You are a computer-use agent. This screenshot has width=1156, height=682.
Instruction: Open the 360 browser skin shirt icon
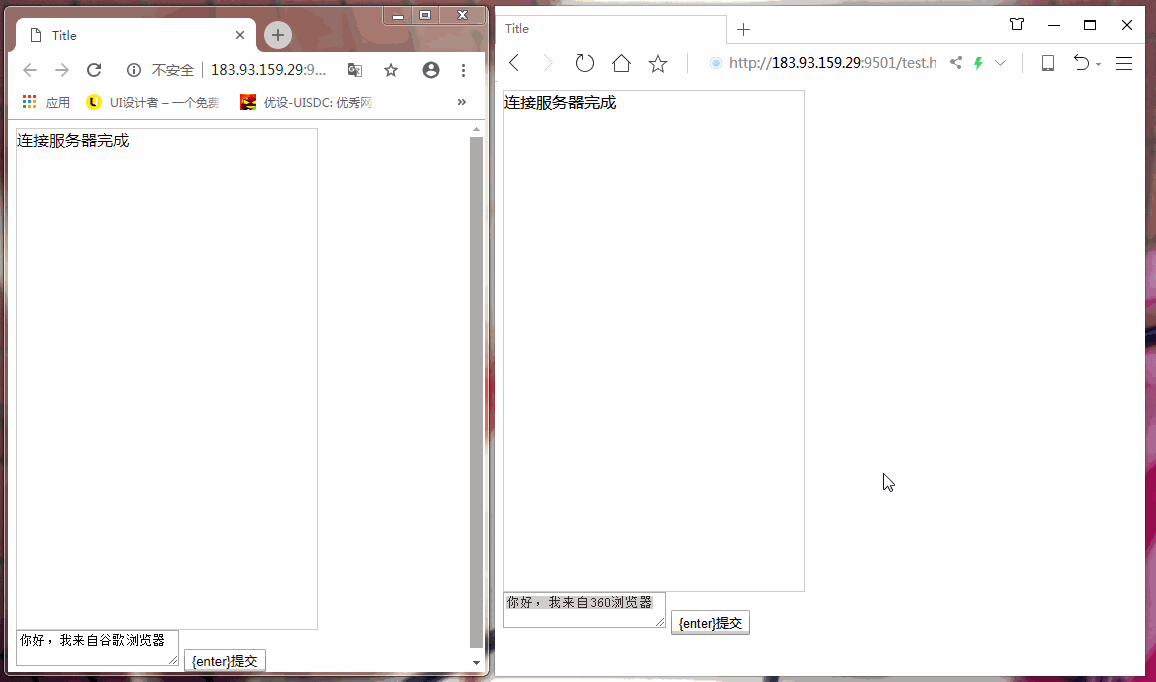[x=1017, y=25]
